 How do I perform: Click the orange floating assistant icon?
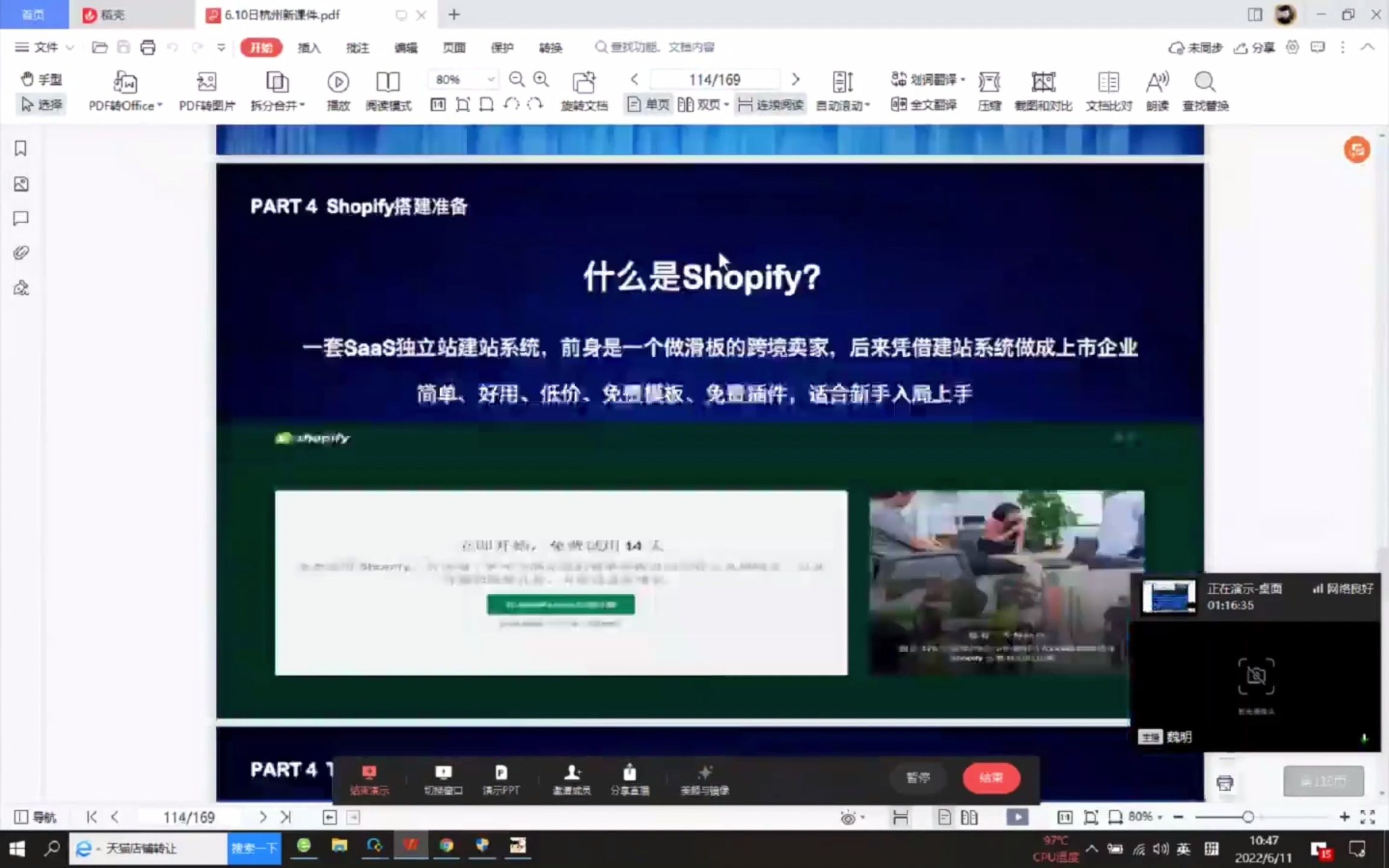(1357, 149)
